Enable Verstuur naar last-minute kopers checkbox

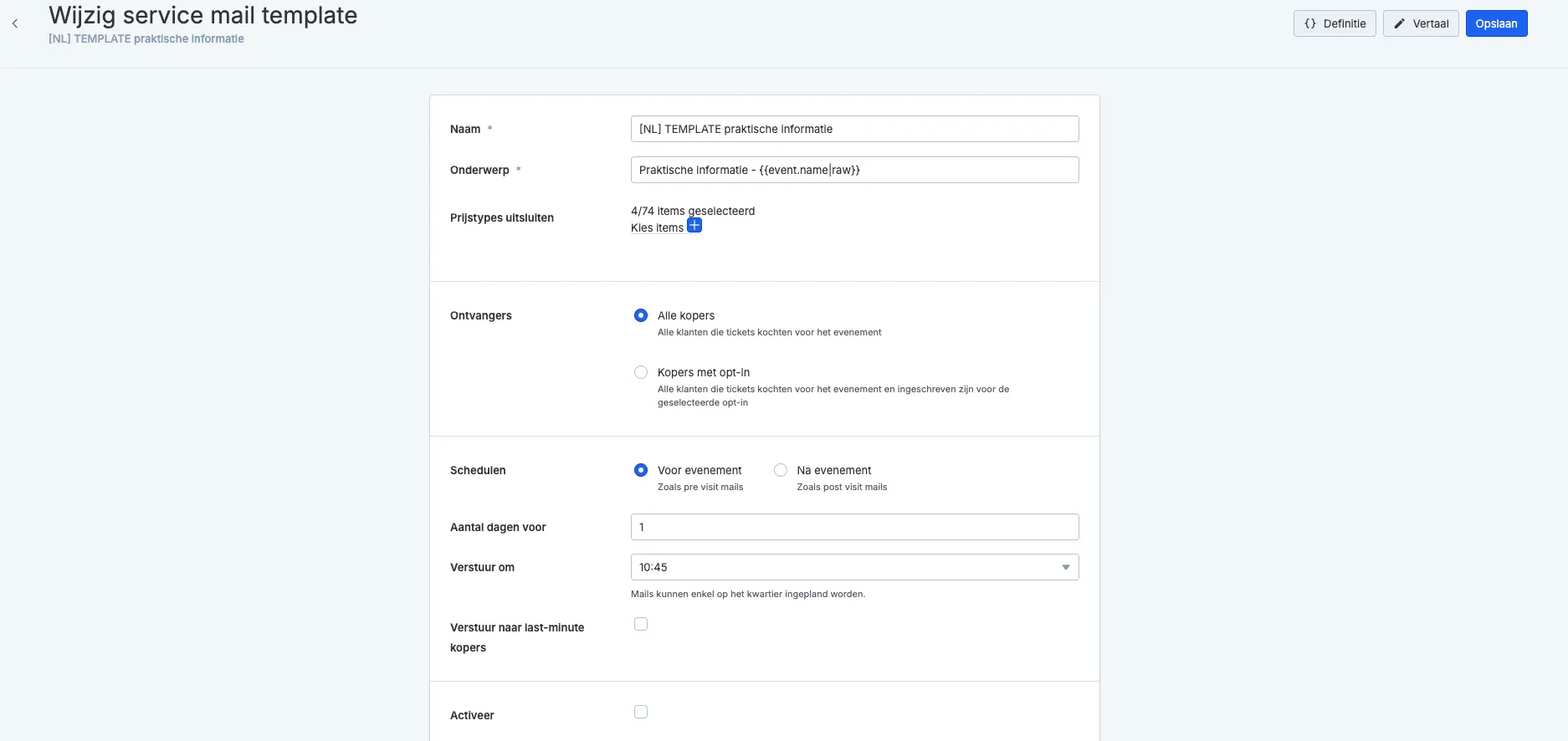click(x=641, y=624)
